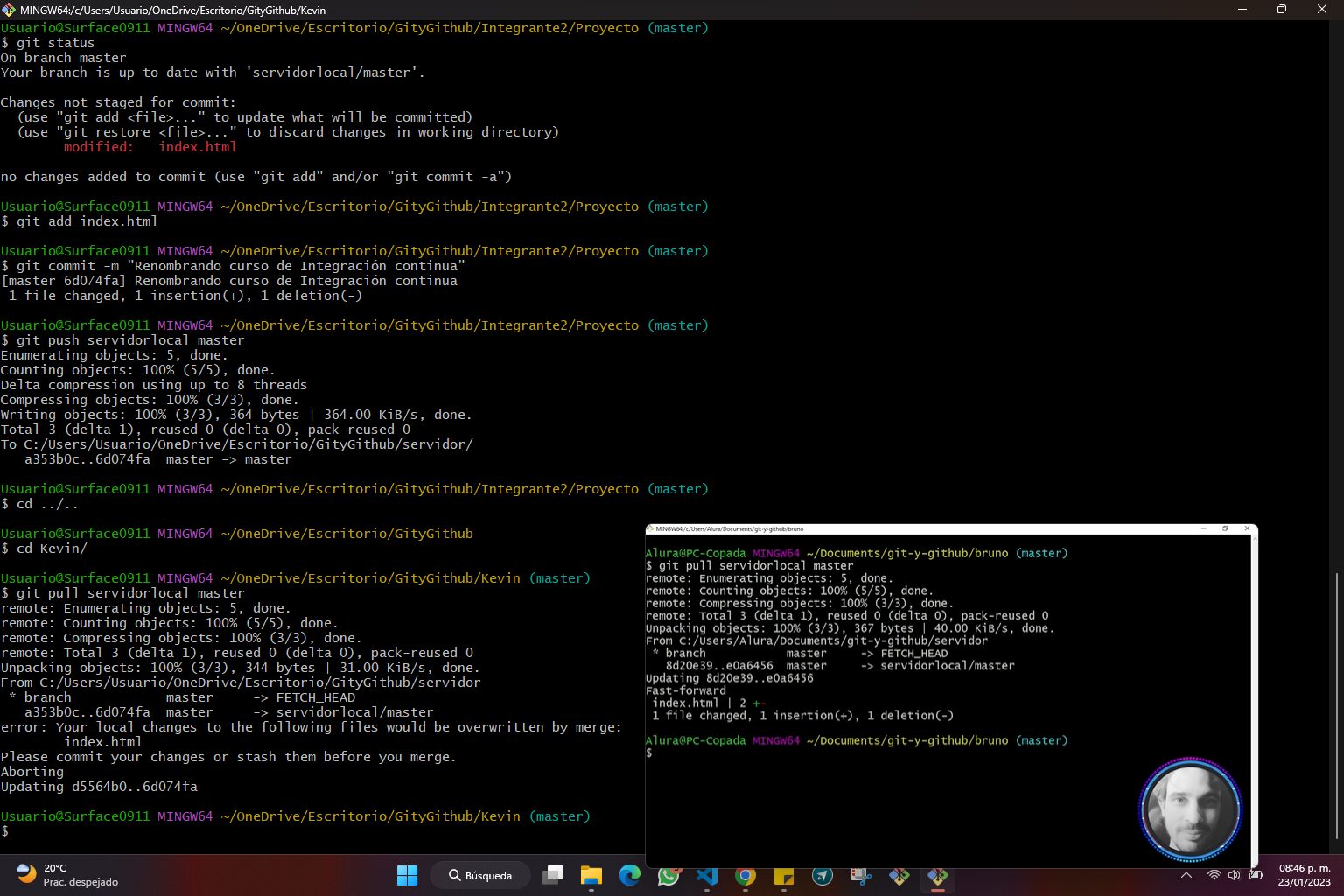
Task: Click the "$ git push servidorlocal master" line
Action: pos(122,340)
